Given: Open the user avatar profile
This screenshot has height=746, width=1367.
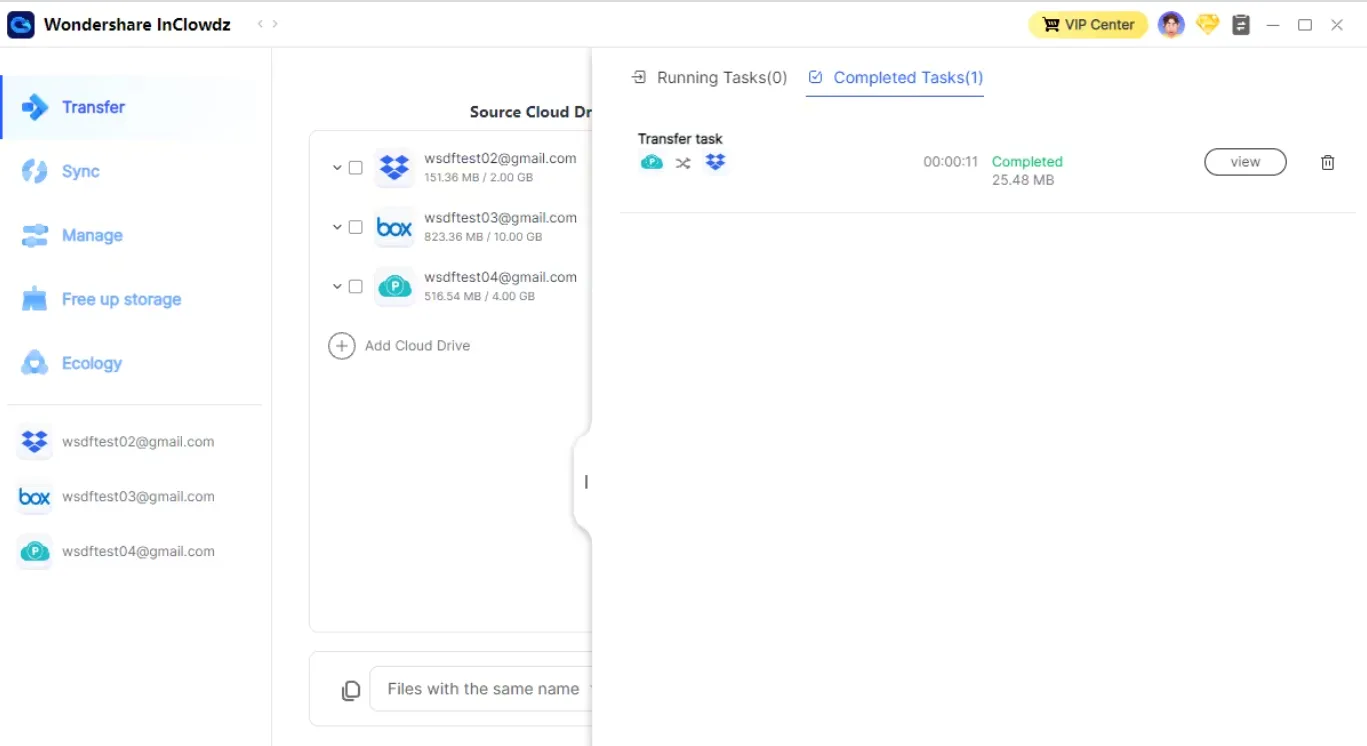Looking at the screenshot, I should tap(1171, 24).
